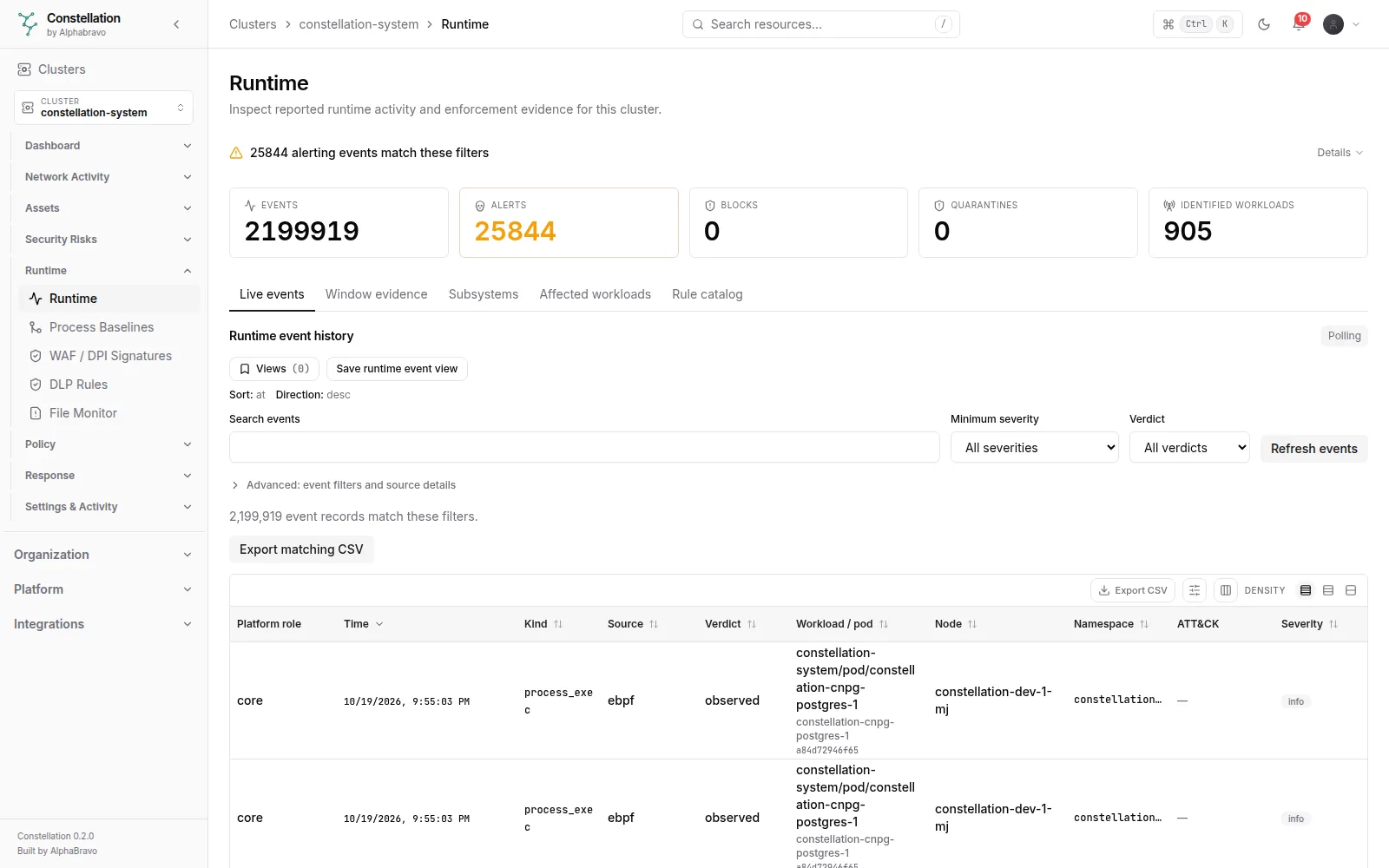Go to constellation-system breadcrumb
This screenshot has height=868, width=1389.
(x=359, y=24)
